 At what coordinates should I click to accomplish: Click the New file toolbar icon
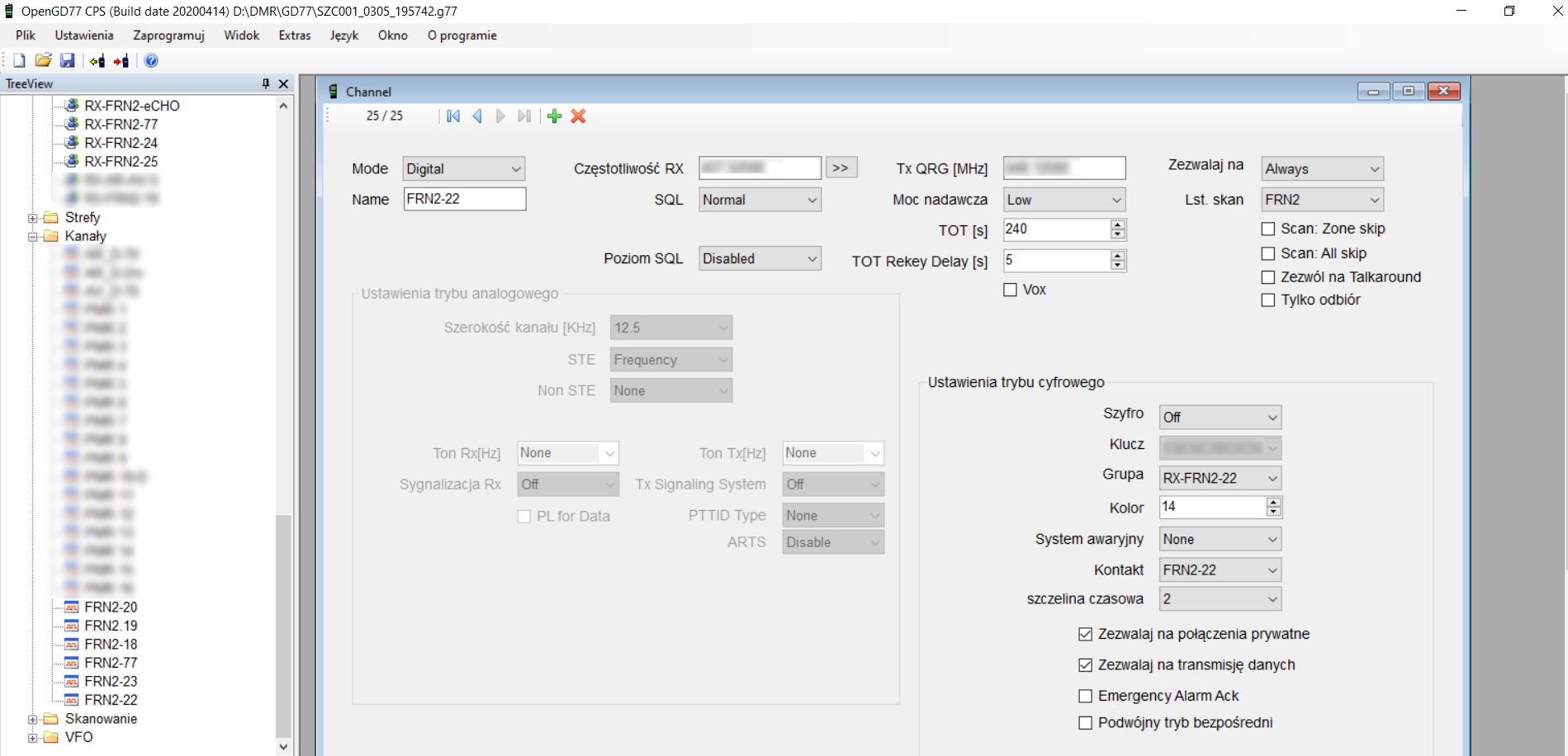pos(19,60)
